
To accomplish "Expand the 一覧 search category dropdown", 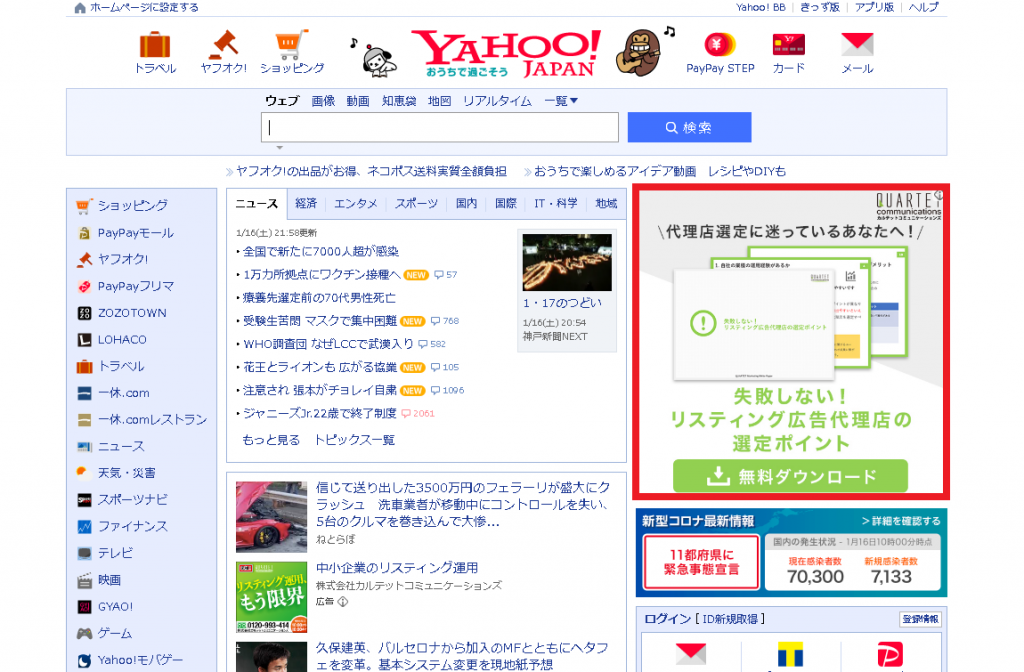I will 561,101.
